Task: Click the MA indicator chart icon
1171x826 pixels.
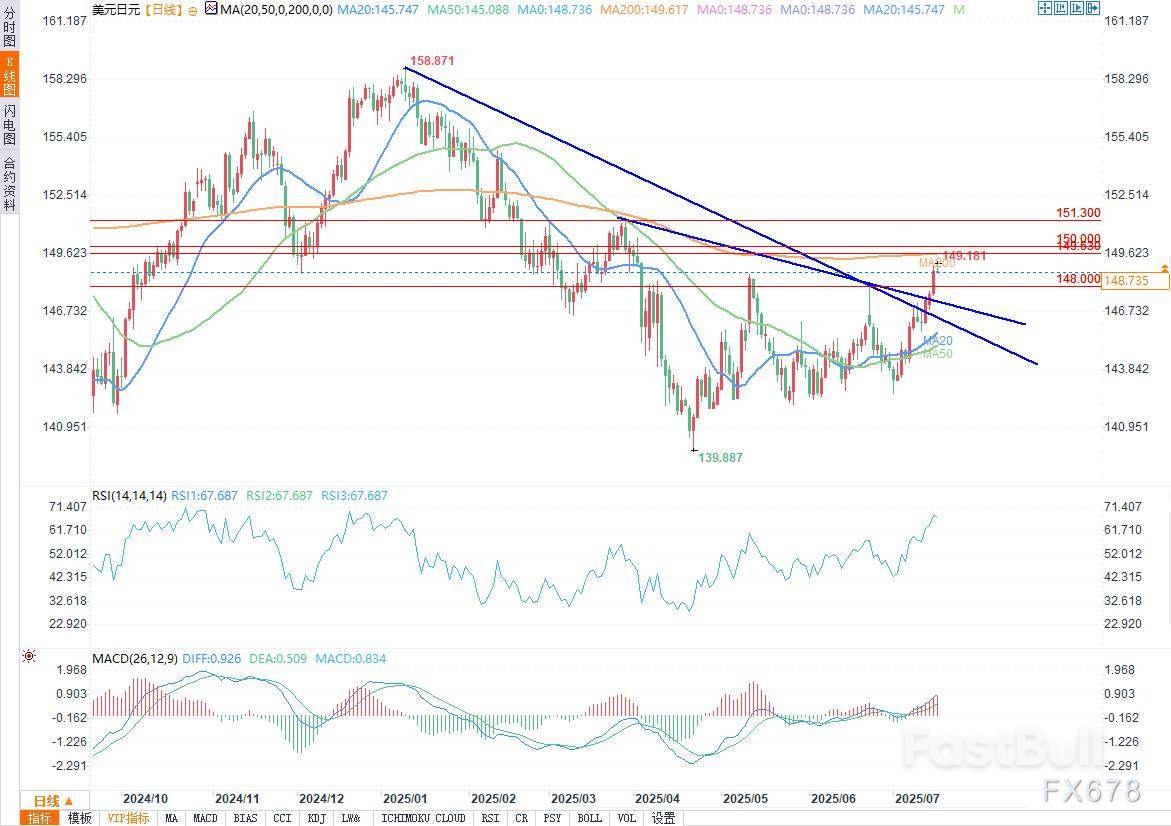Action: click(209, 9)
